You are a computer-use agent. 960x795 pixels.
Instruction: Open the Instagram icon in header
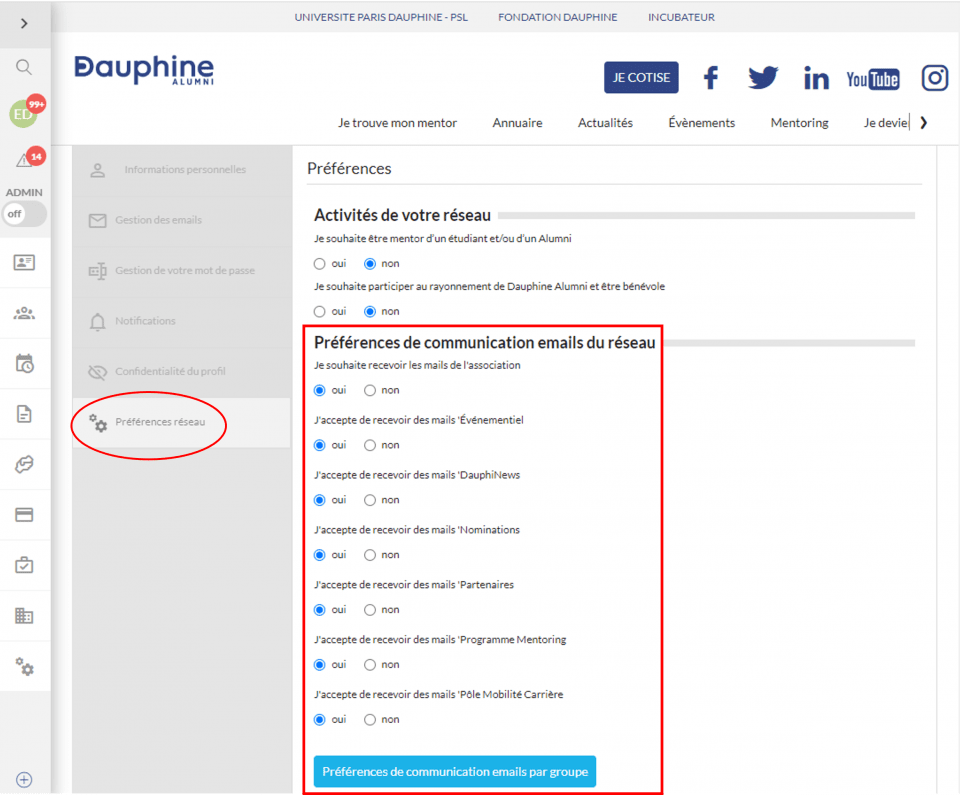coord(934,78)
